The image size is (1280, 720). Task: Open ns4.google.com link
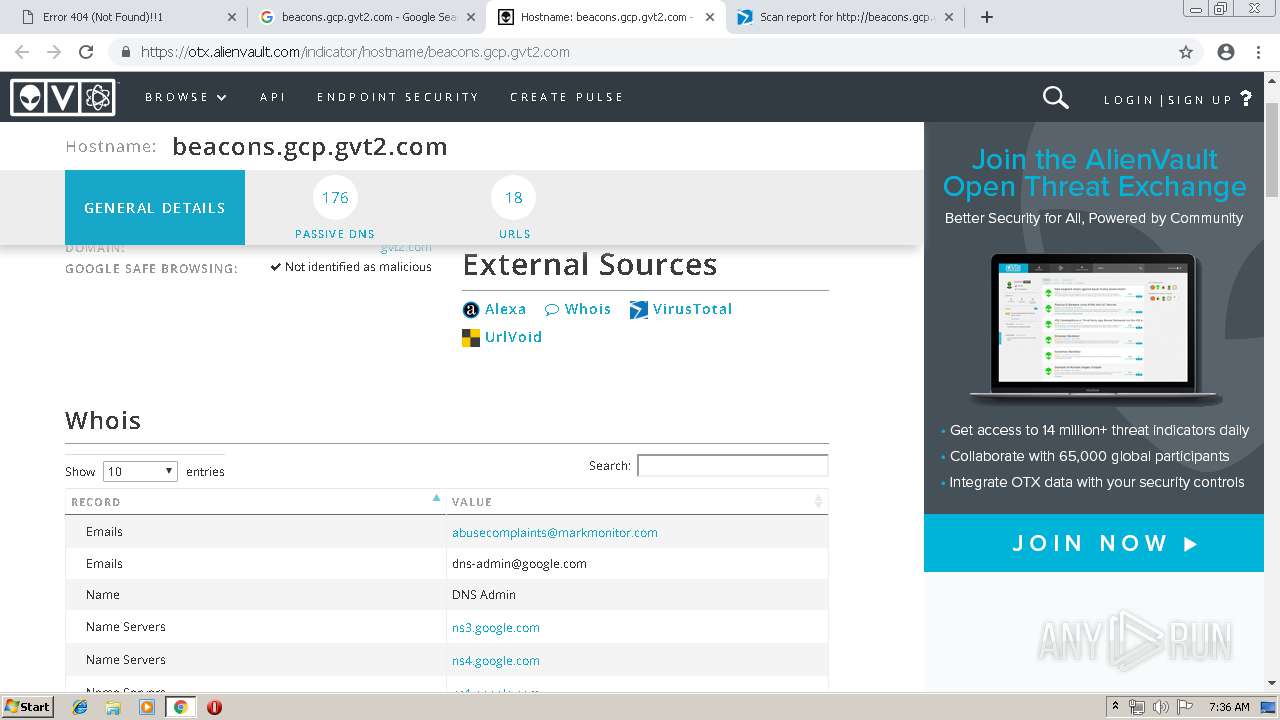point(496,661)
